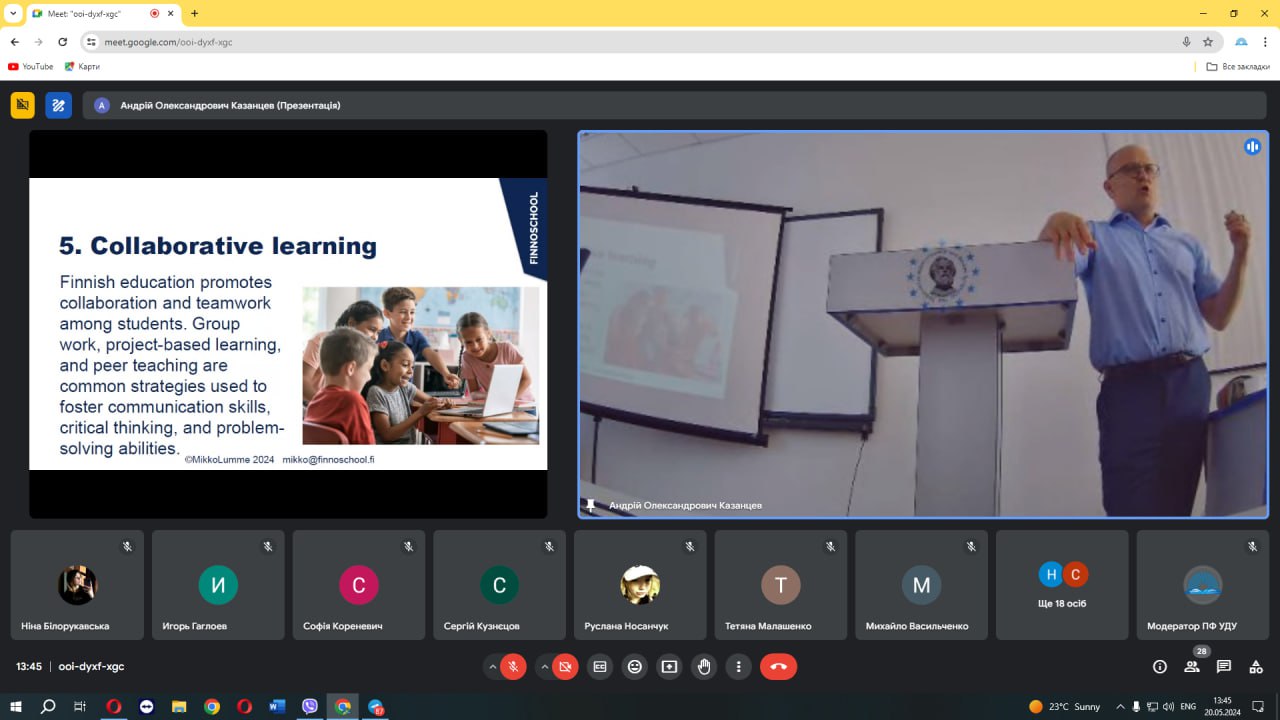Toggle the camera on/off button
The width and height of the screenshot is (1280, 720).
click(565, 666)
